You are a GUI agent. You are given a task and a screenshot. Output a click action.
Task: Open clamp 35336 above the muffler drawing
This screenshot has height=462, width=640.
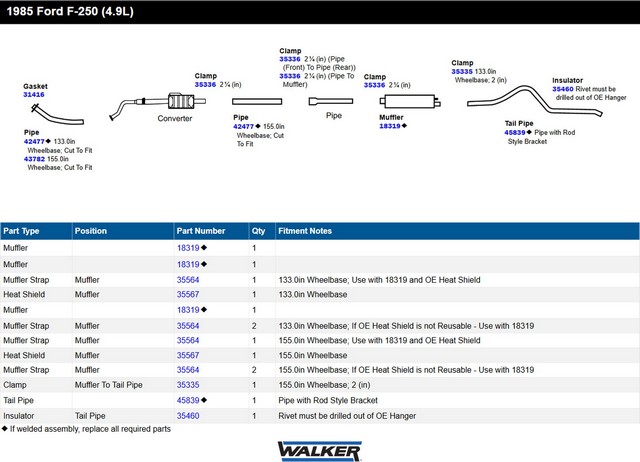[374, 85]
